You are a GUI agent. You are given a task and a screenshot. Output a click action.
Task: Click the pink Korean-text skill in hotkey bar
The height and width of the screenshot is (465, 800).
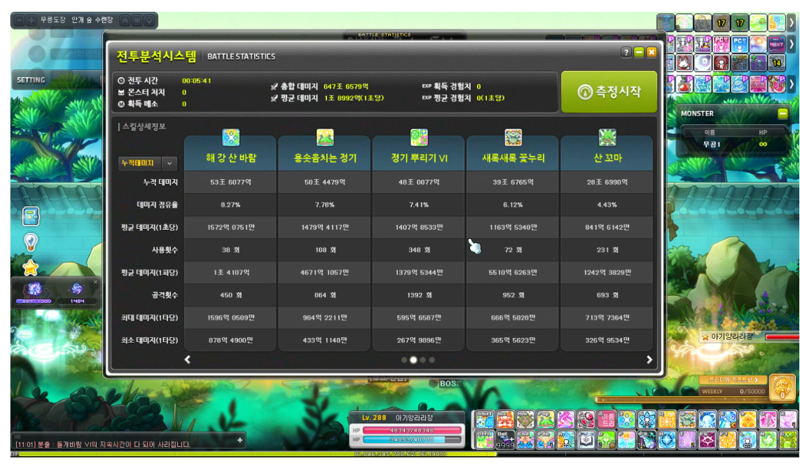[x=606, y=420]
